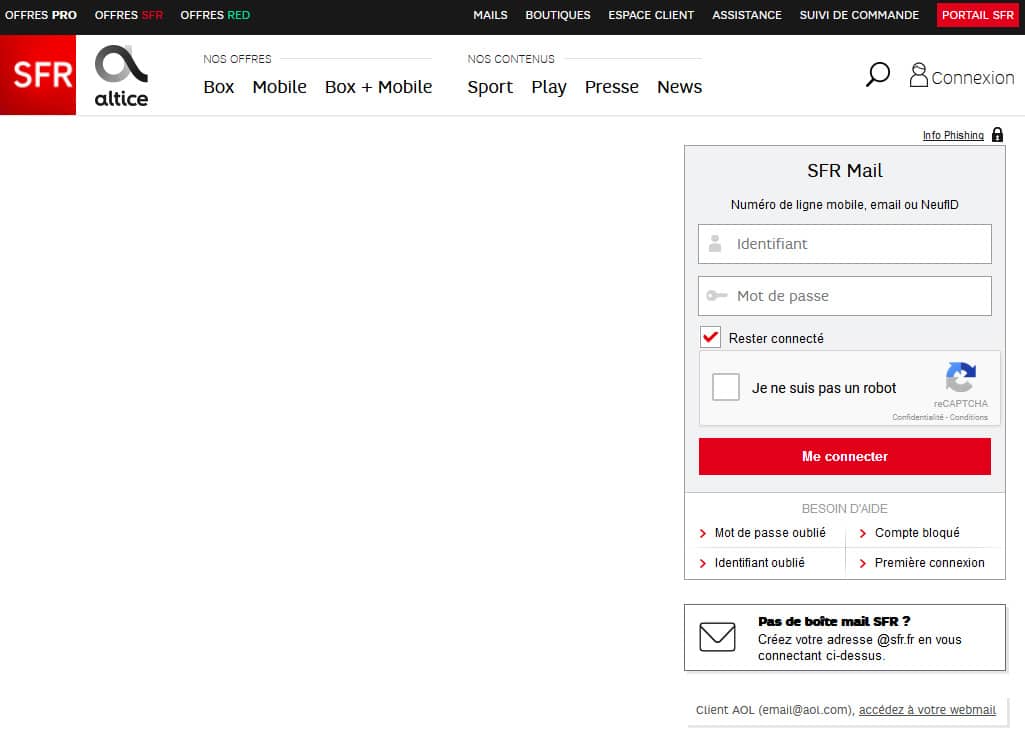Image resolution: width=1025 pixels, height=737 pixels.
Task: Open the Offres RED menu item
Action: click(x=215, y=15)
